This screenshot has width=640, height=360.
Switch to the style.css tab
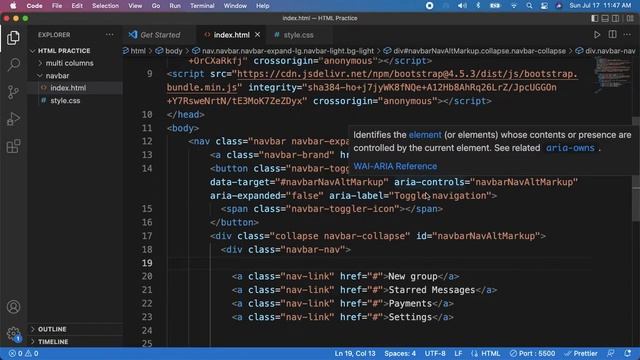pyautogui.click(x=298, y=35)
